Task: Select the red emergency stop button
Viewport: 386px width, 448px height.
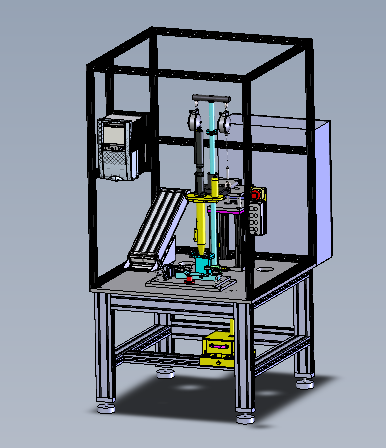Action: 256,194
